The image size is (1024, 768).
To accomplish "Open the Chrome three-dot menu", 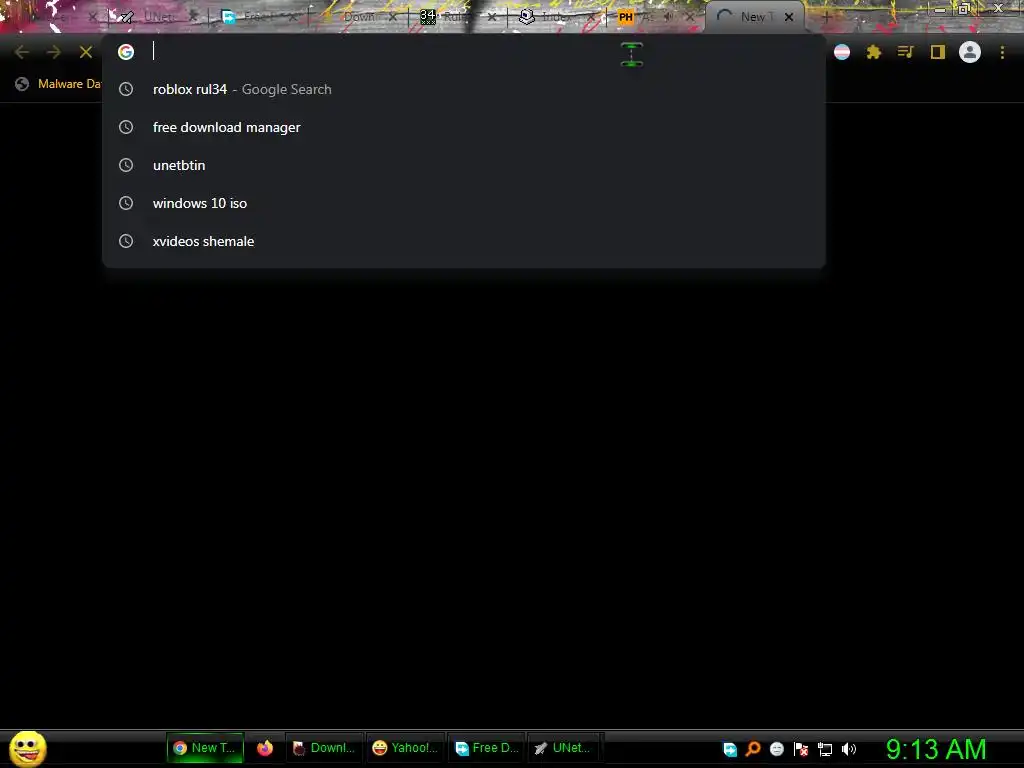I will [x=1002, y=52].
